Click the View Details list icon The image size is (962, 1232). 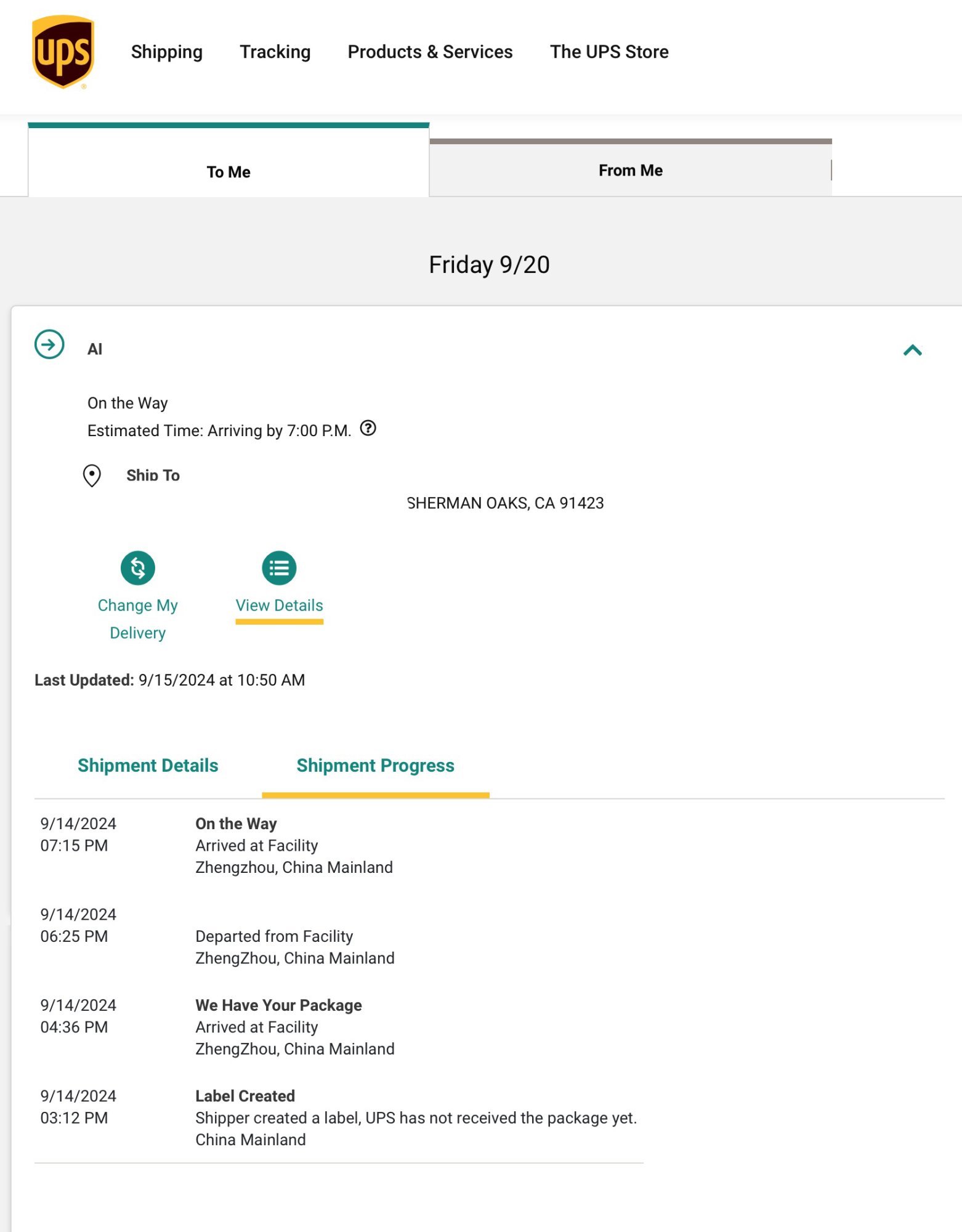(279, 567)
